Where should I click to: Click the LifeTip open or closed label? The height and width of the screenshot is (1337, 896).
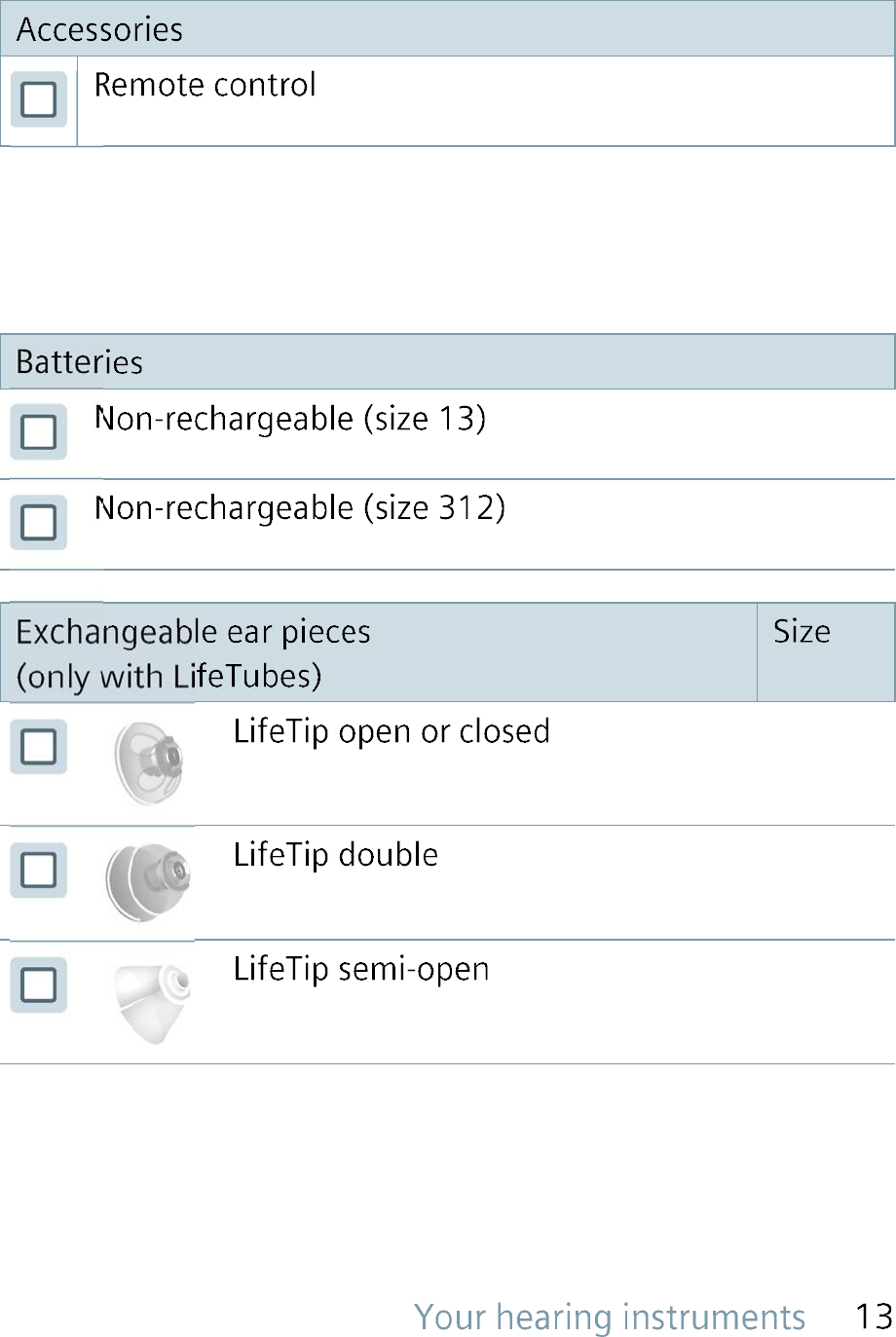pyautogui.click(x=392, y=731)
